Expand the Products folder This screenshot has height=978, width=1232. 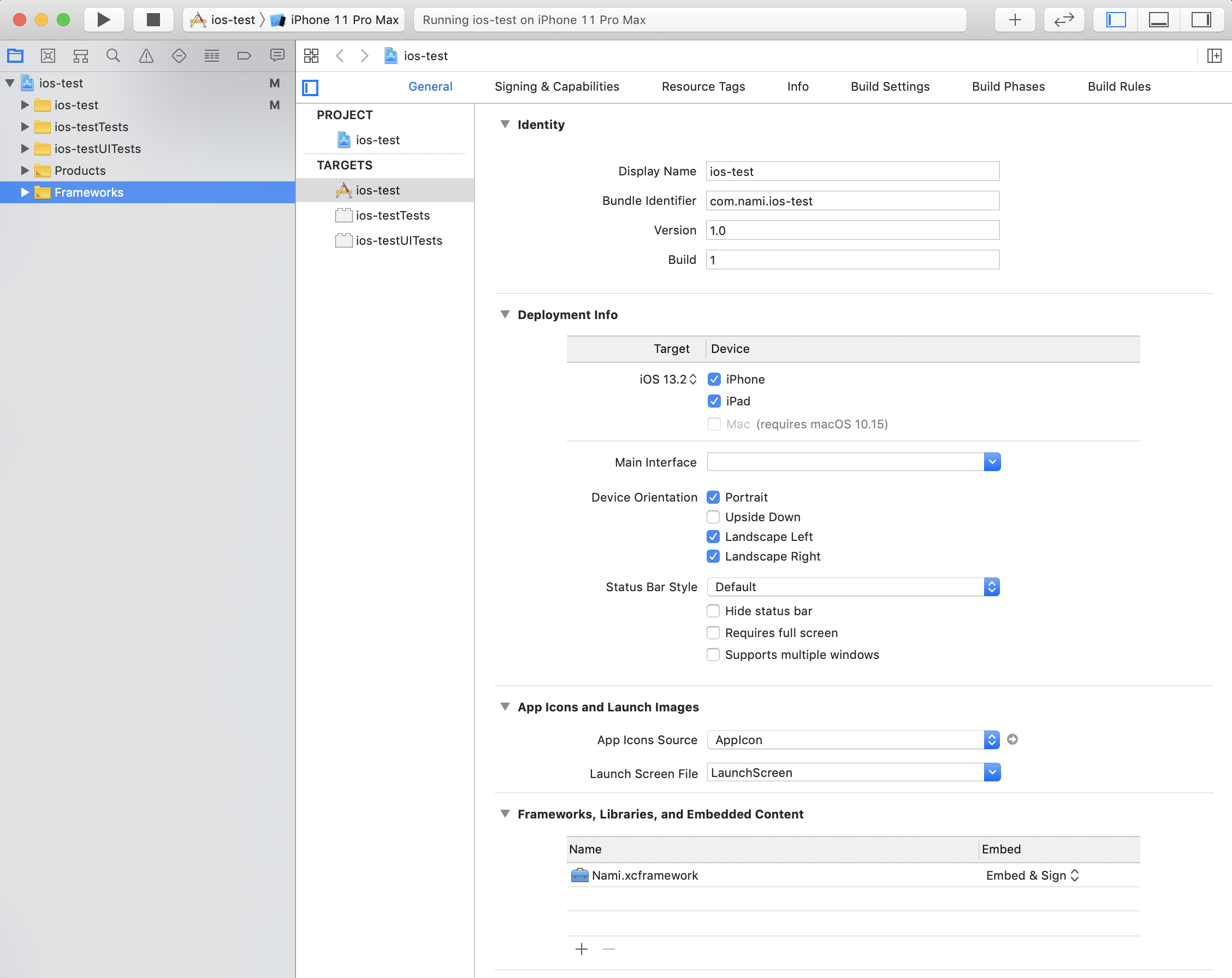tap(25, 170)
